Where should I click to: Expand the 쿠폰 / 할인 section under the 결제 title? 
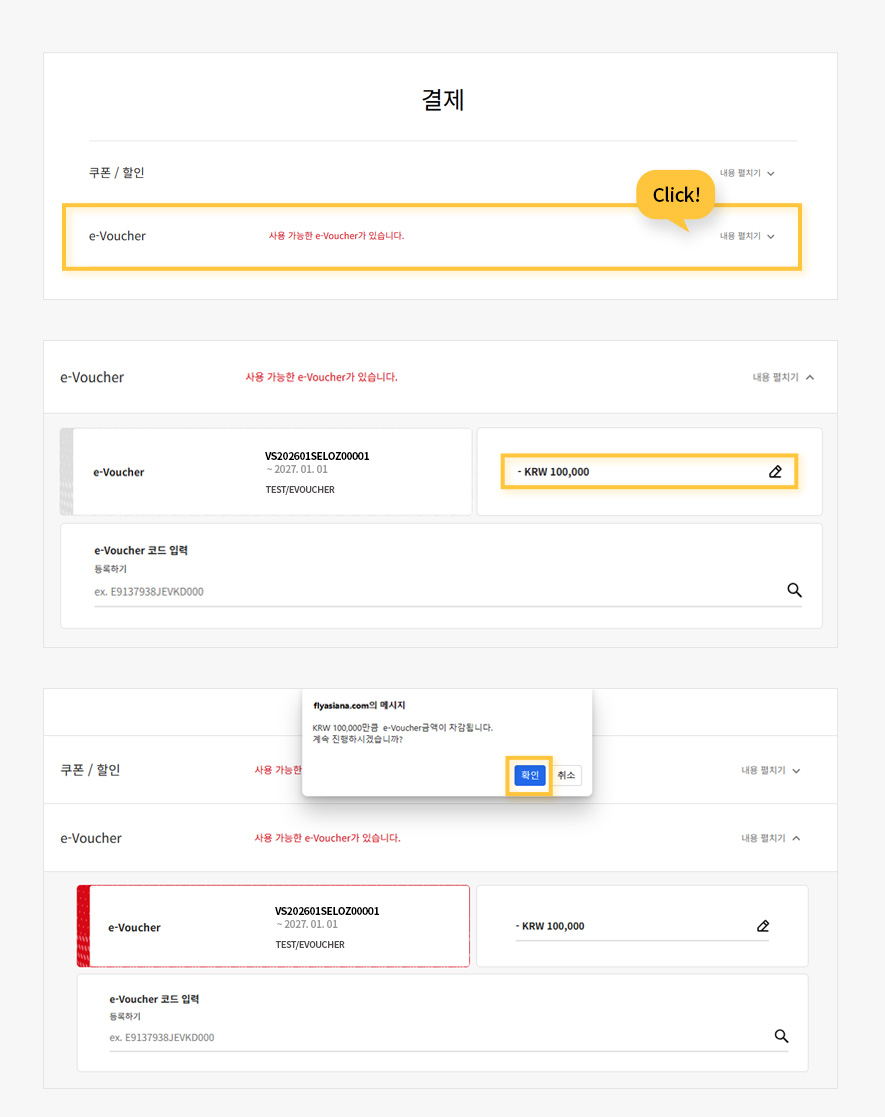point(747,173)
